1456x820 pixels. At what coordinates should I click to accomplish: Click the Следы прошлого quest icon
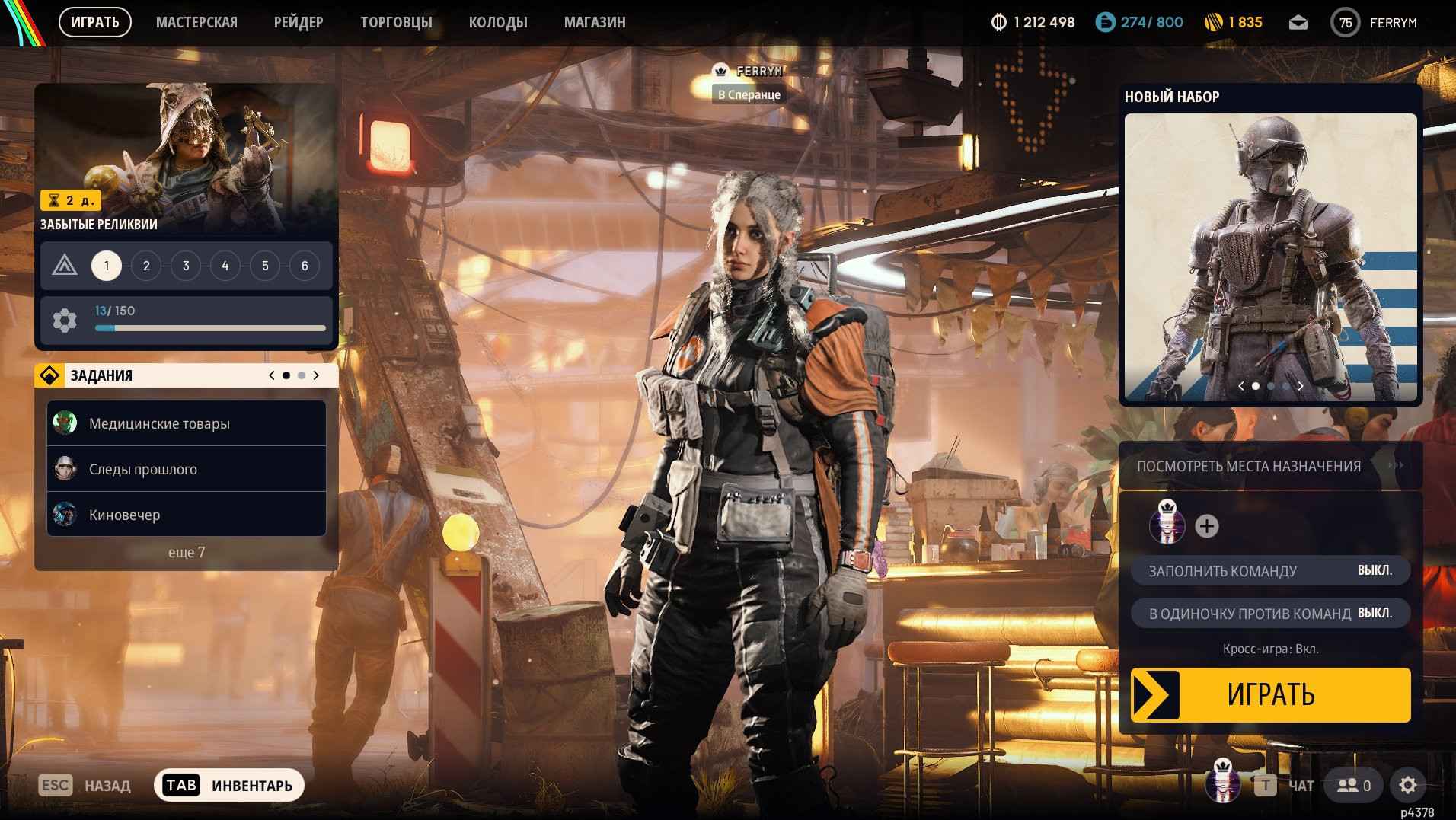(65, 468)
